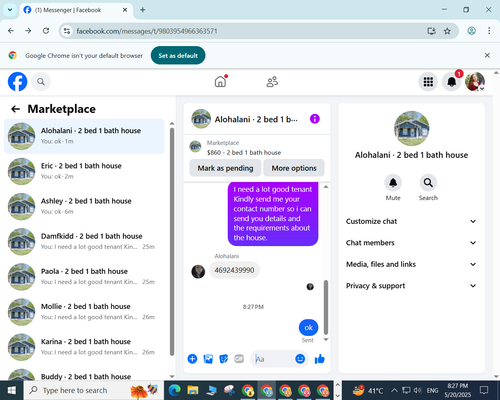Open Buddy conversation in list
Viewport: 500px width, 400px height.
click(84, 374)
